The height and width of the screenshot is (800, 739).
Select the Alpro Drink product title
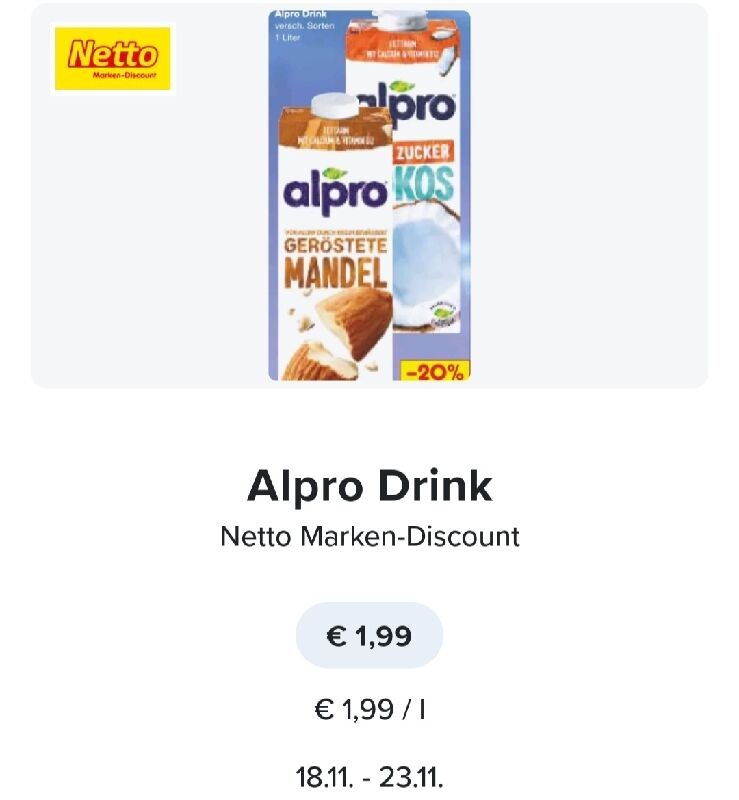coord(370,486)
